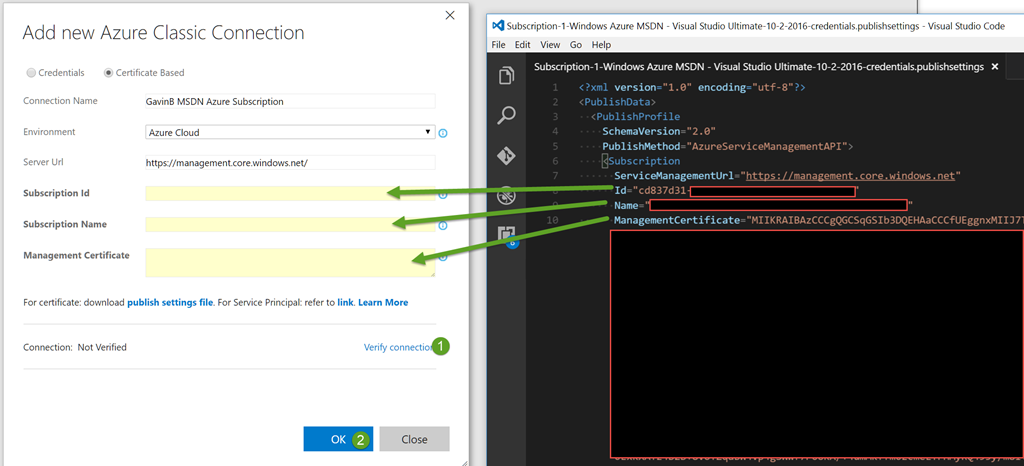The height and width of the screenshot is (466, 1024).
Task: Open the Search view in the activity bar
Action: click(x=507, y=115)
